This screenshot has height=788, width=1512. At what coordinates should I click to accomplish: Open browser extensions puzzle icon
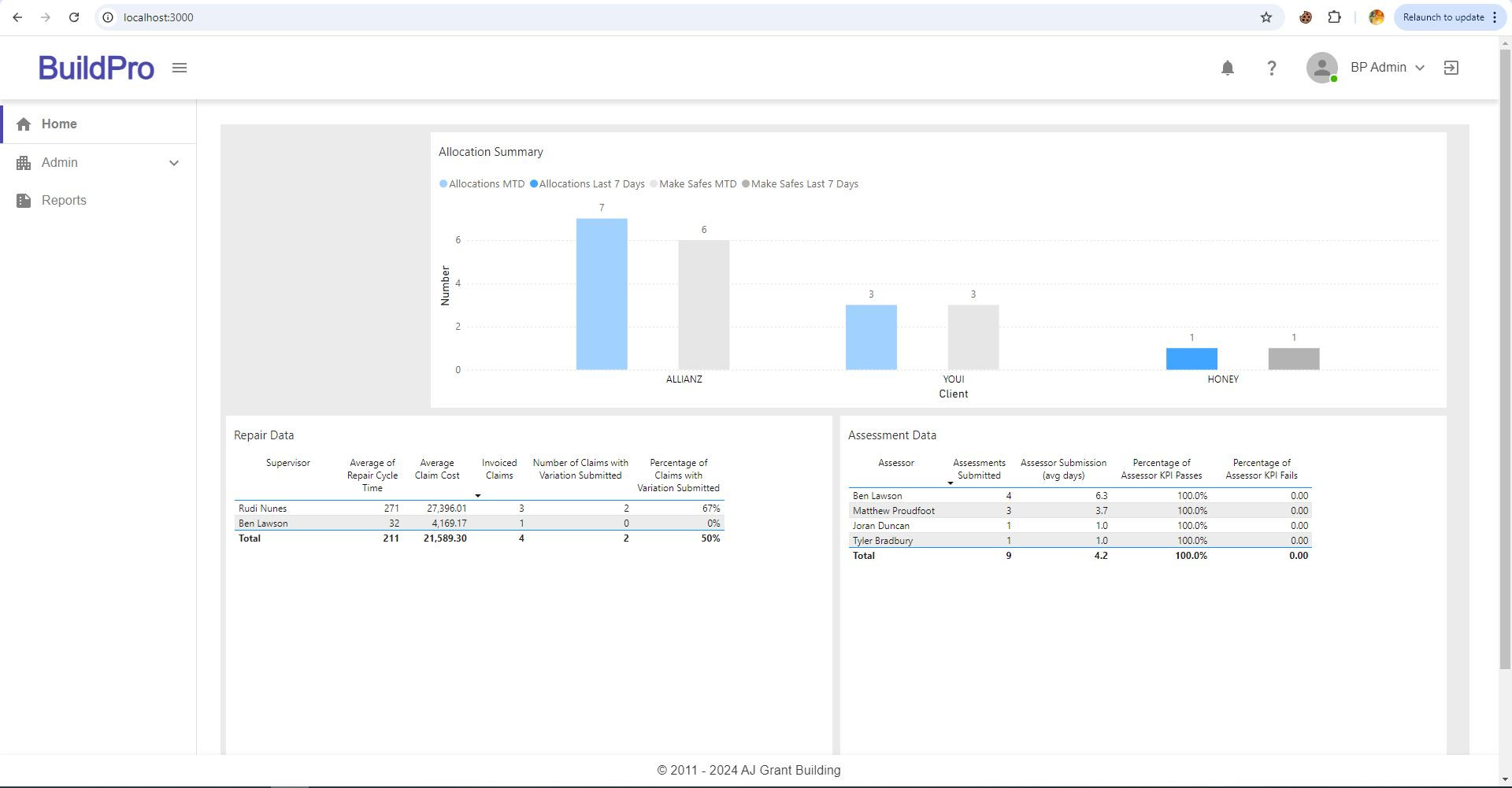1334,17
